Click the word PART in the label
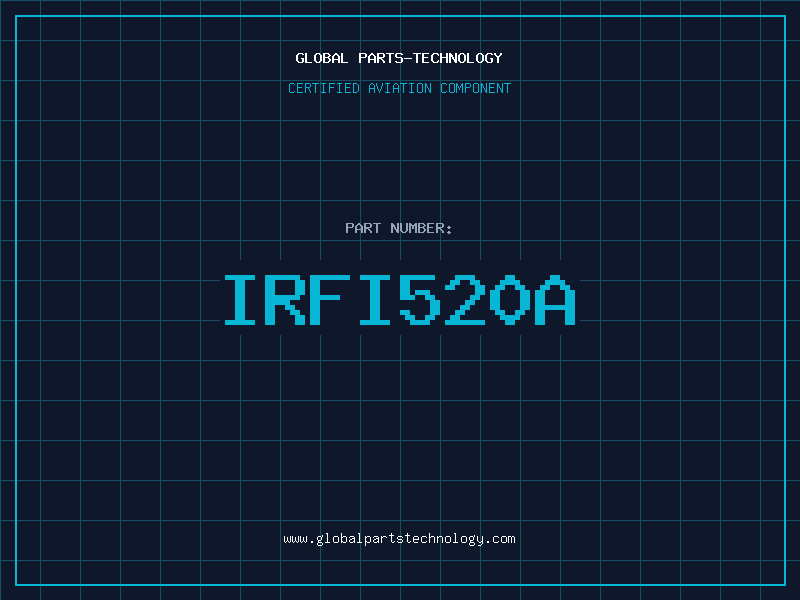The image size is (800, 600). pos(363,228)
